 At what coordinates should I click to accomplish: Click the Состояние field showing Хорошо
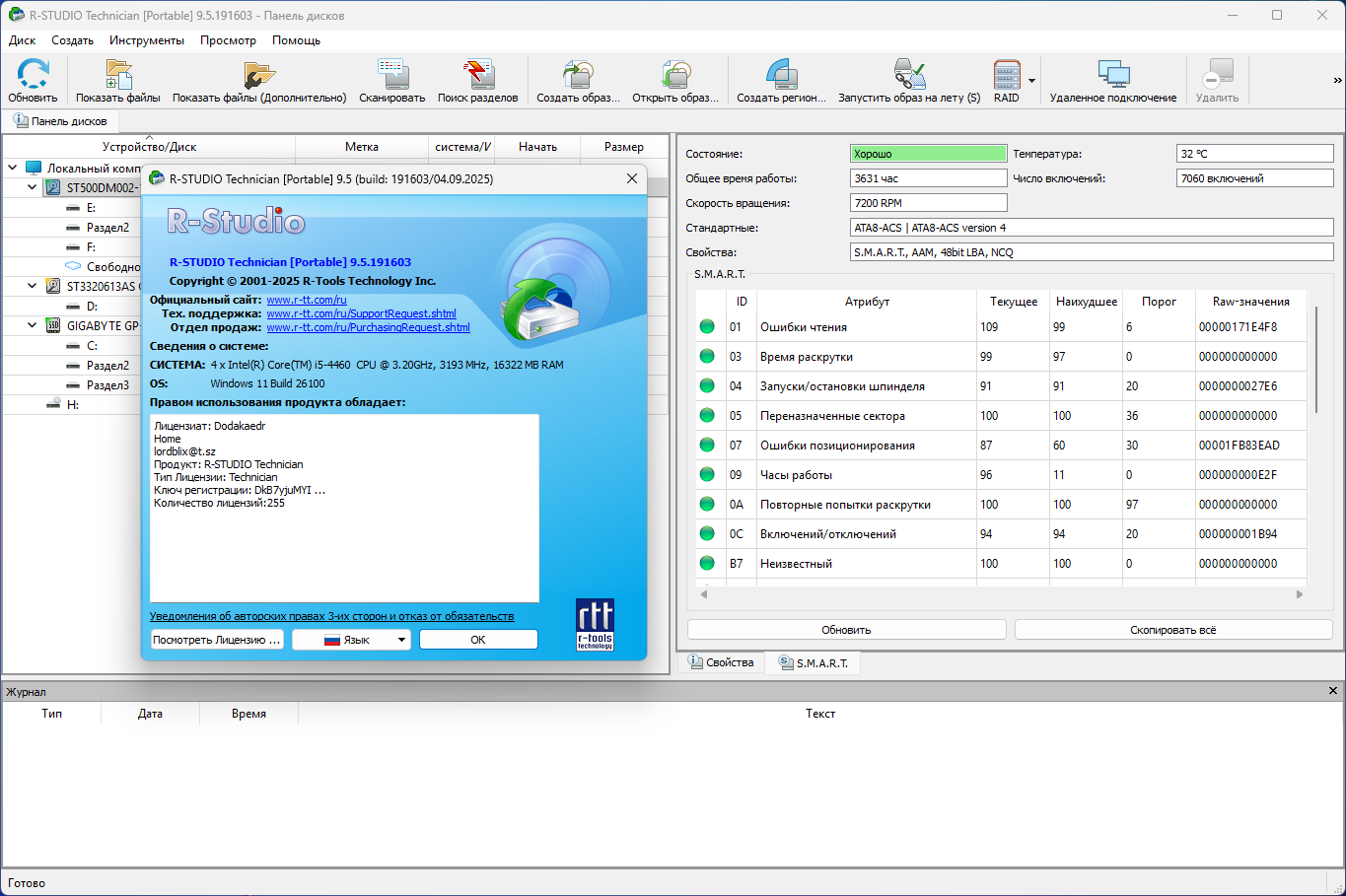[x=928, y=154]
